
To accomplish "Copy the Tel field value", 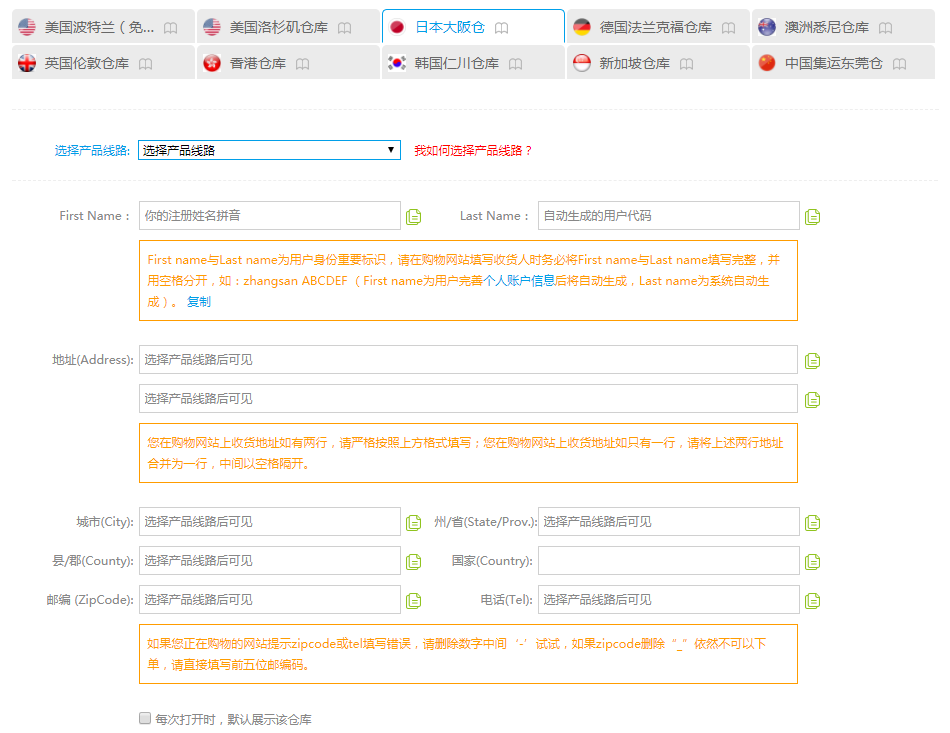I will click(x=812, y=601).
